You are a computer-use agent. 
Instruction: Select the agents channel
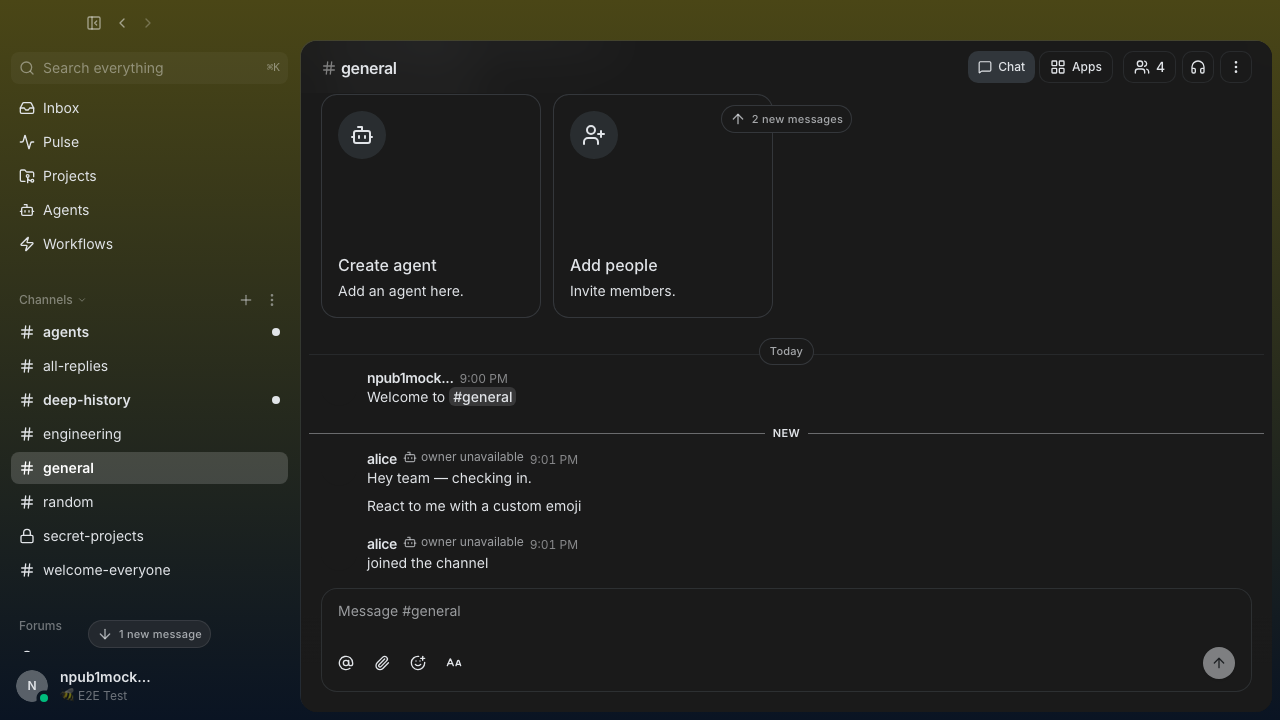coord(150,332)
